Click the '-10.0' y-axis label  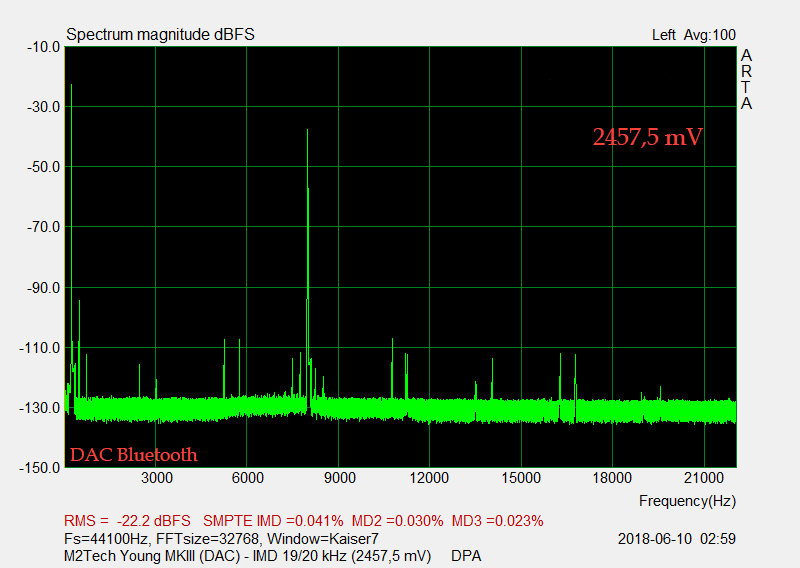click(x=43, y=47)
